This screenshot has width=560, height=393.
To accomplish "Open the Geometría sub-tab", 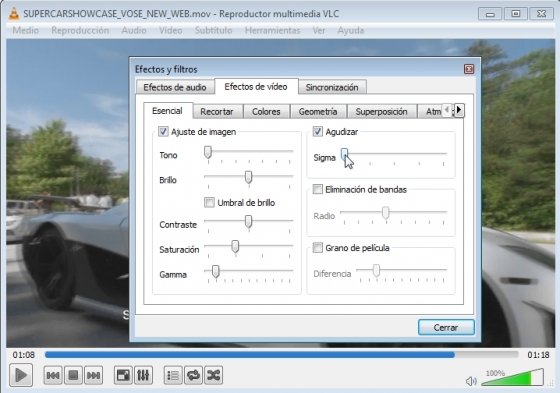I will (x=318, y=111).
